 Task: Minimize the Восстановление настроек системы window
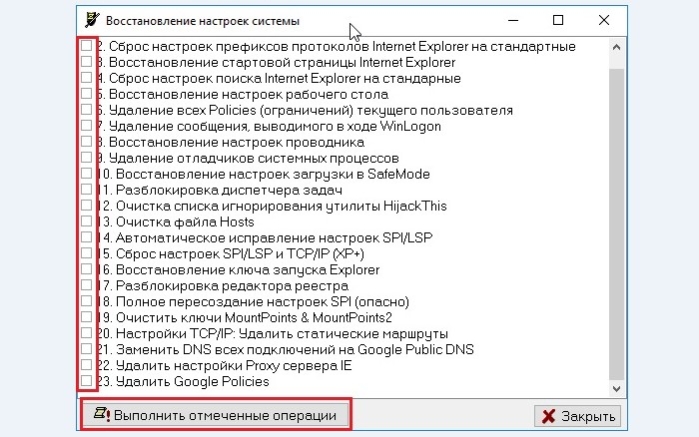click(x=513, y=21)
